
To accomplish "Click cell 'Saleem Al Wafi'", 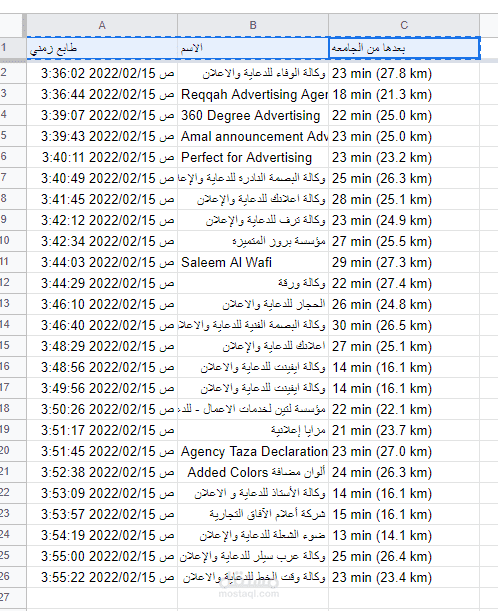I will (x=253, y=262).
